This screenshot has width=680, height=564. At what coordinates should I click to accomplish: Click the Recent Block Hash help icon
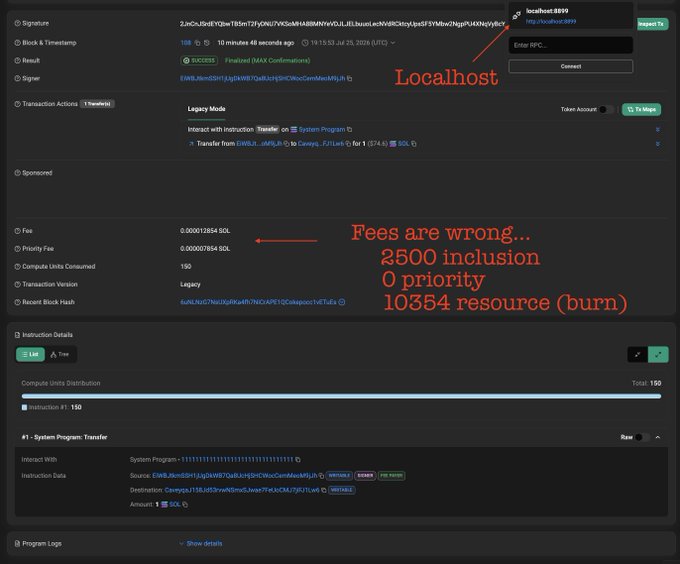(17, 302)
